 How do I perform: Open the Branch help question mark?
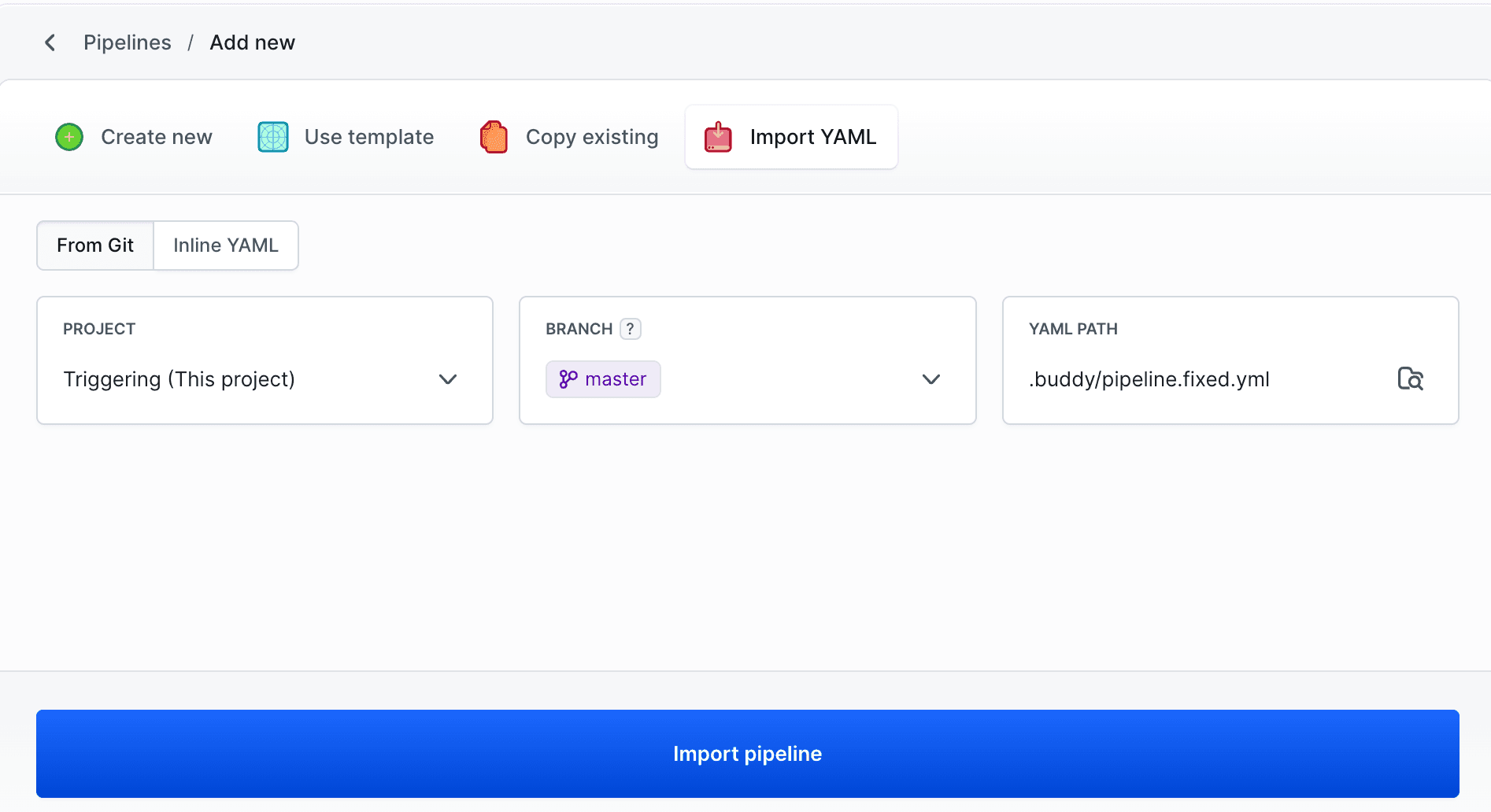pyautogui.click(x=630, y=329)
